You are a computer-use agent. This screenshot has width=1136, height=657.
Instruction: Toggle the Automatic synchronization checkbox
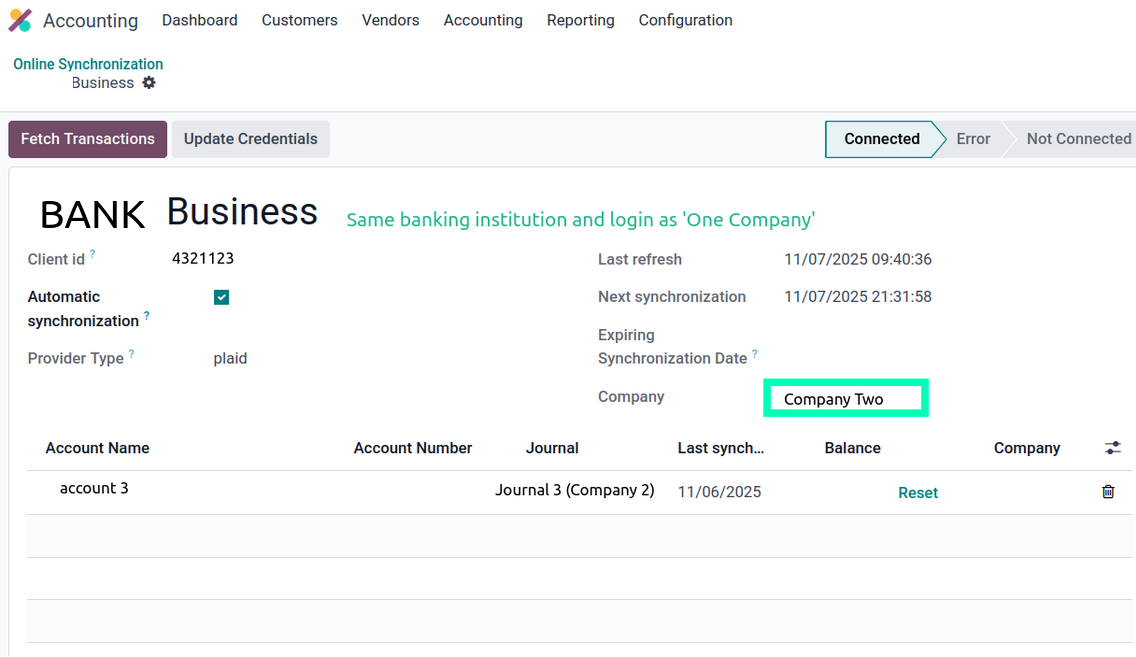[222, 297]
